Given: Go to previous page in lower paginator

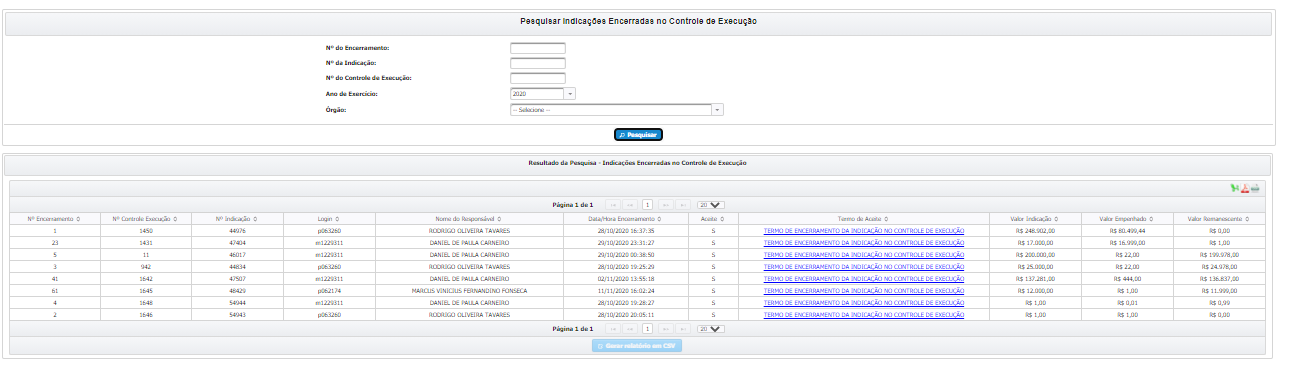Looking at the screenshot, I should [630, 328].
